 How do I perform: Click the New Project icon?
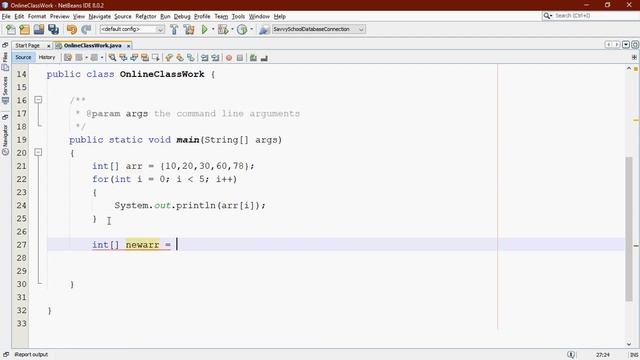tap(24, 29)
